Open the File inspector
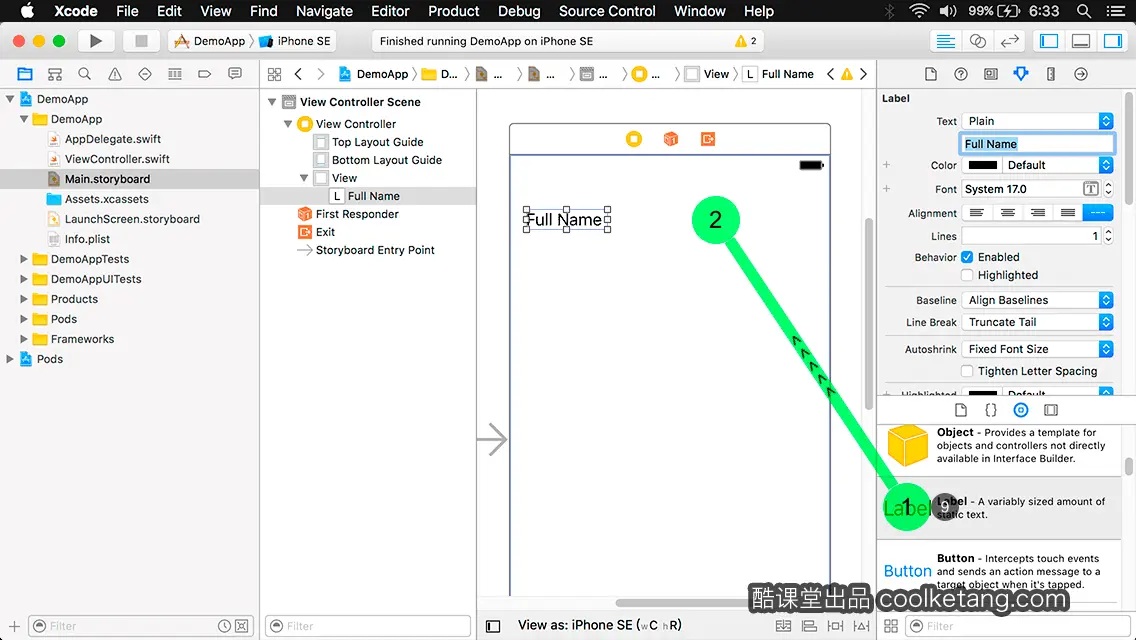This screenshot has width=1136, height=640. pos(931,74)
